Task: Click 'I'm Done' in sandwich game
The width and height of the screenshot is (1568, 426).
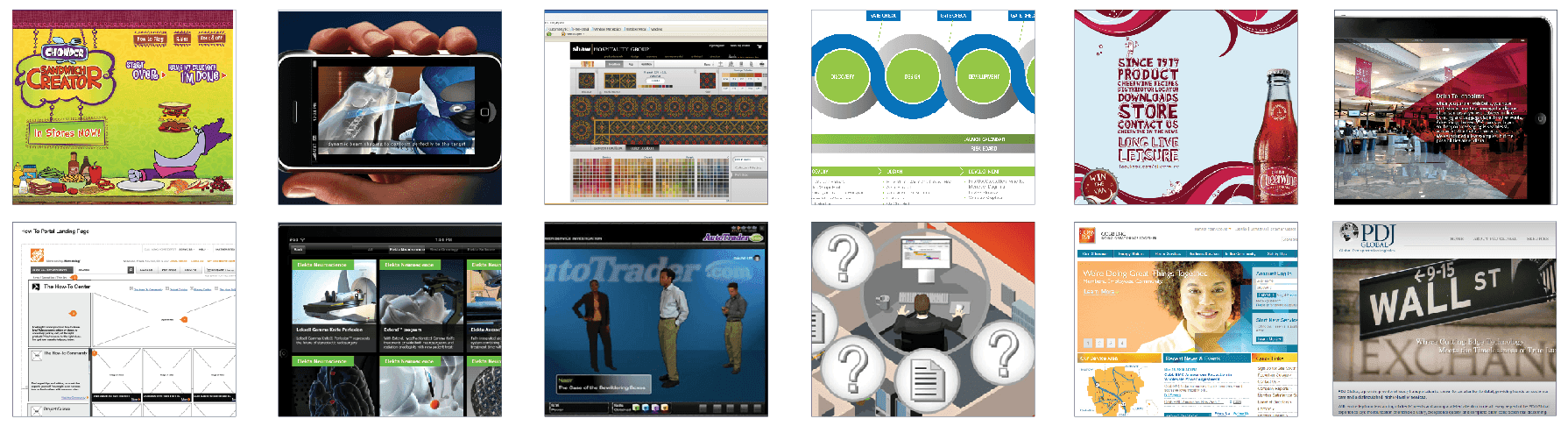Action: coord(199,76)
